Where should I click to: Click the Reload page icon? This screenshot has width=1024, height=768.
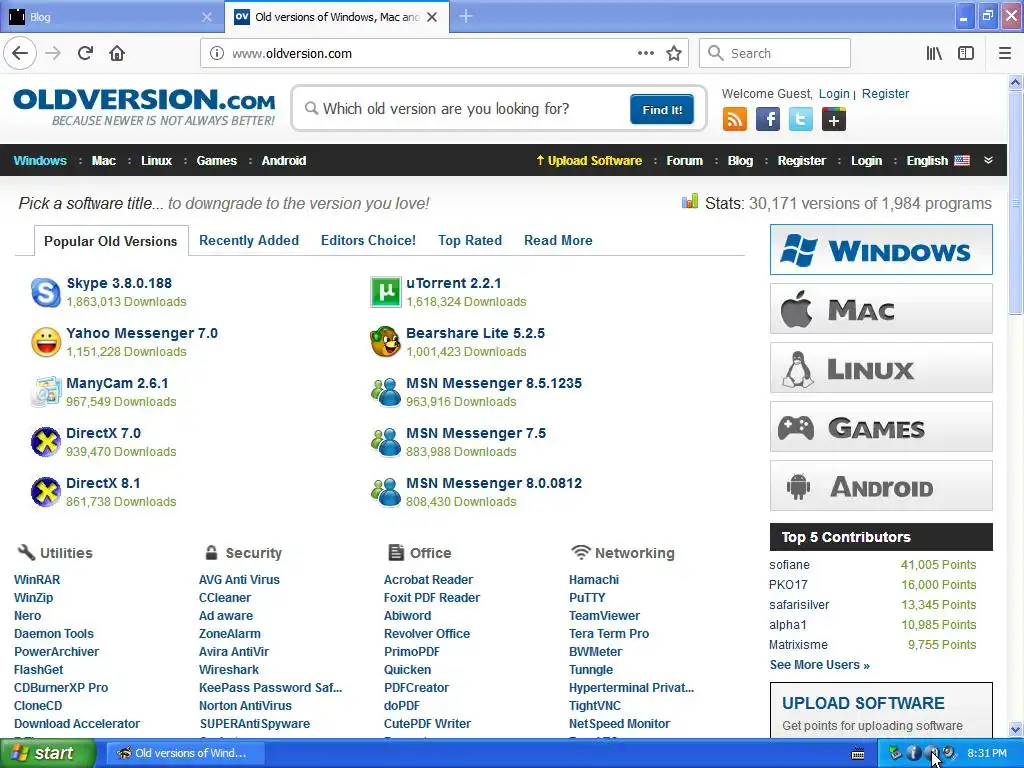tap(85, 53)
